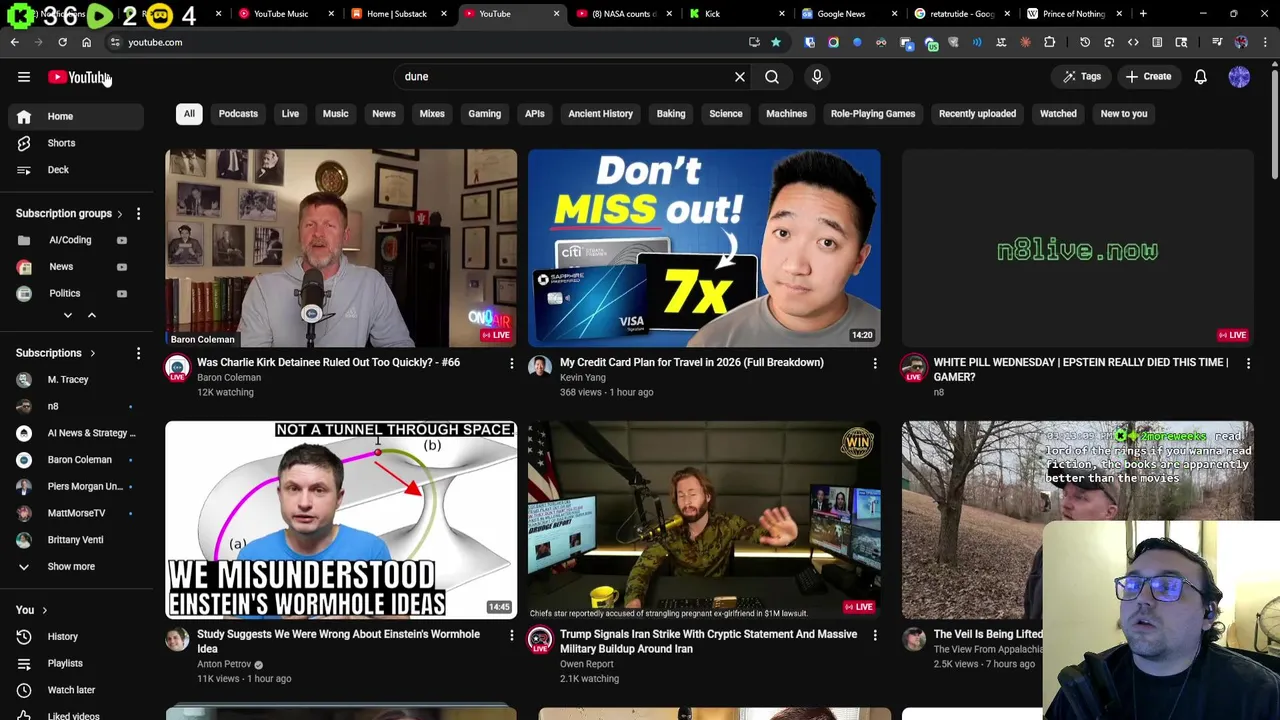Screen dimensions: 1280x720
Task: Open Subscription groups three-dot menu
Action: [138, 214]
